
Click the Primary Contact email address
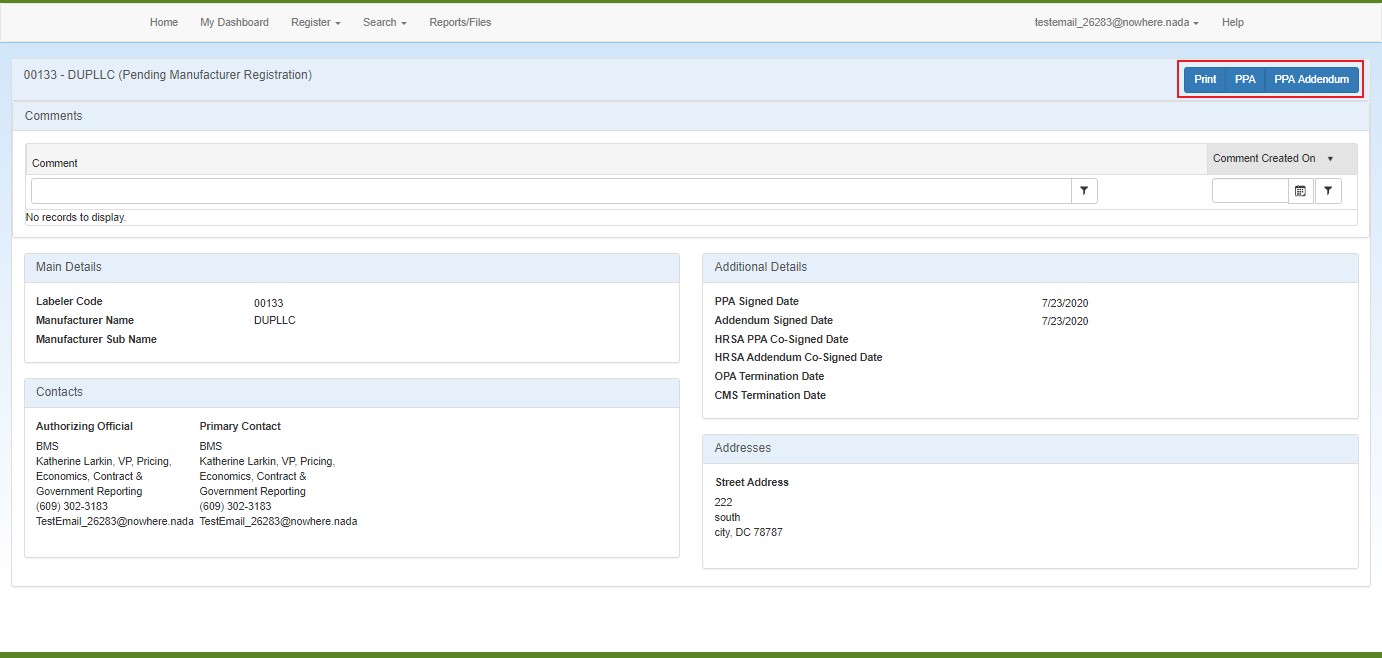coord(278,521)
